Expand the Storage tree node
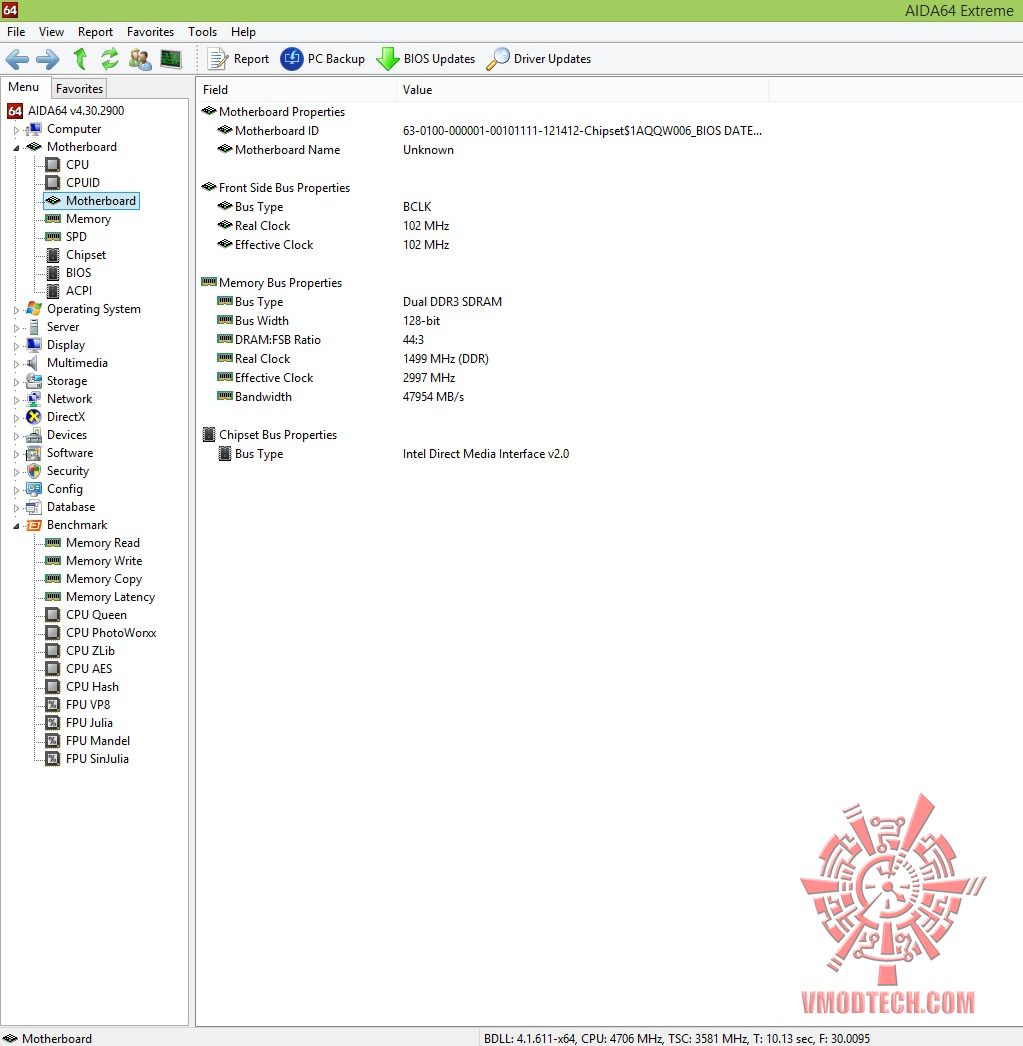This screenshot has height=1046, width=1023. [x=17, y=382]
